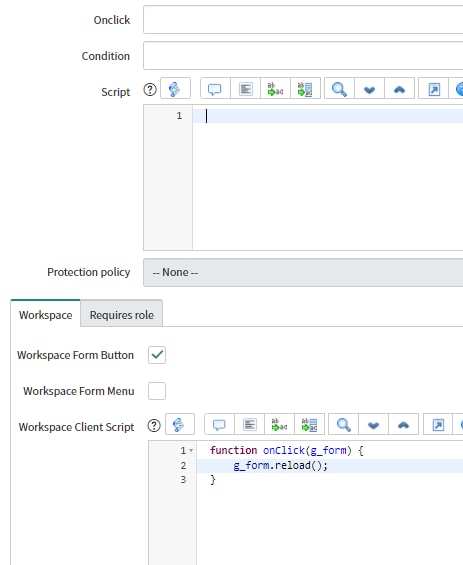Click the closing brace on line 3

213,480
